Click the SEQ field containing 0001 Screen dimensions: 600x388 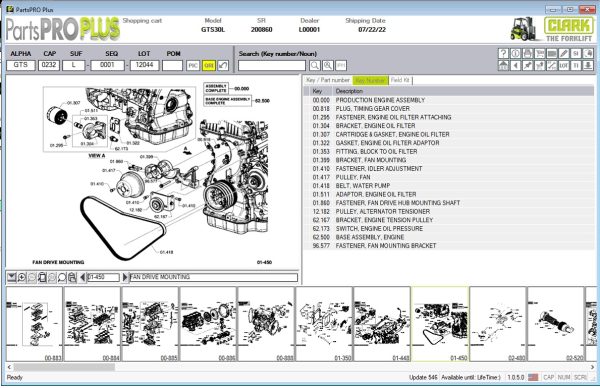click(x=107, y=65)
